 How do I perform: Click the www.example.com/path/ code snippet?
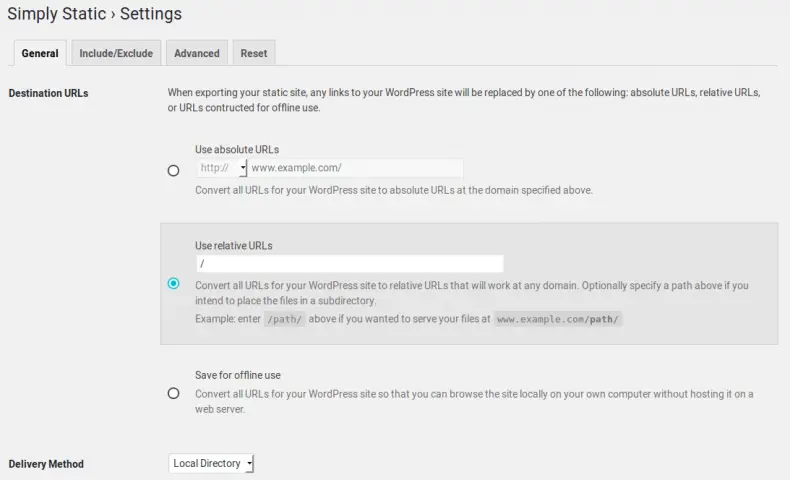coord(558,319)
